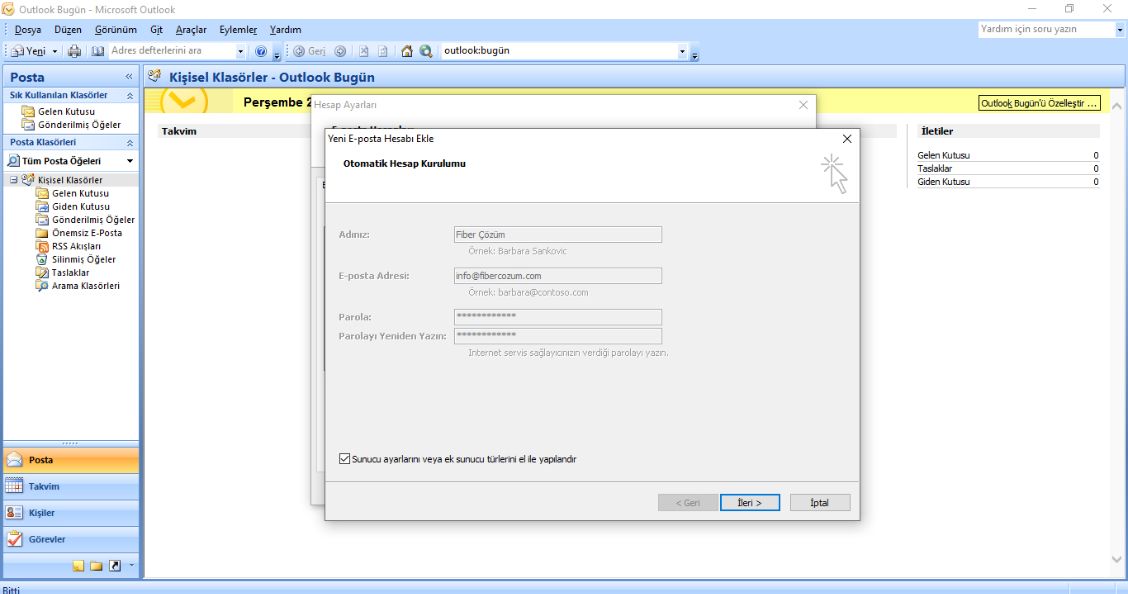Click the blue Help question mark icon
The width and height of the screenshot is (1128, 594).
pyautogui.click(x=261, y=51)
